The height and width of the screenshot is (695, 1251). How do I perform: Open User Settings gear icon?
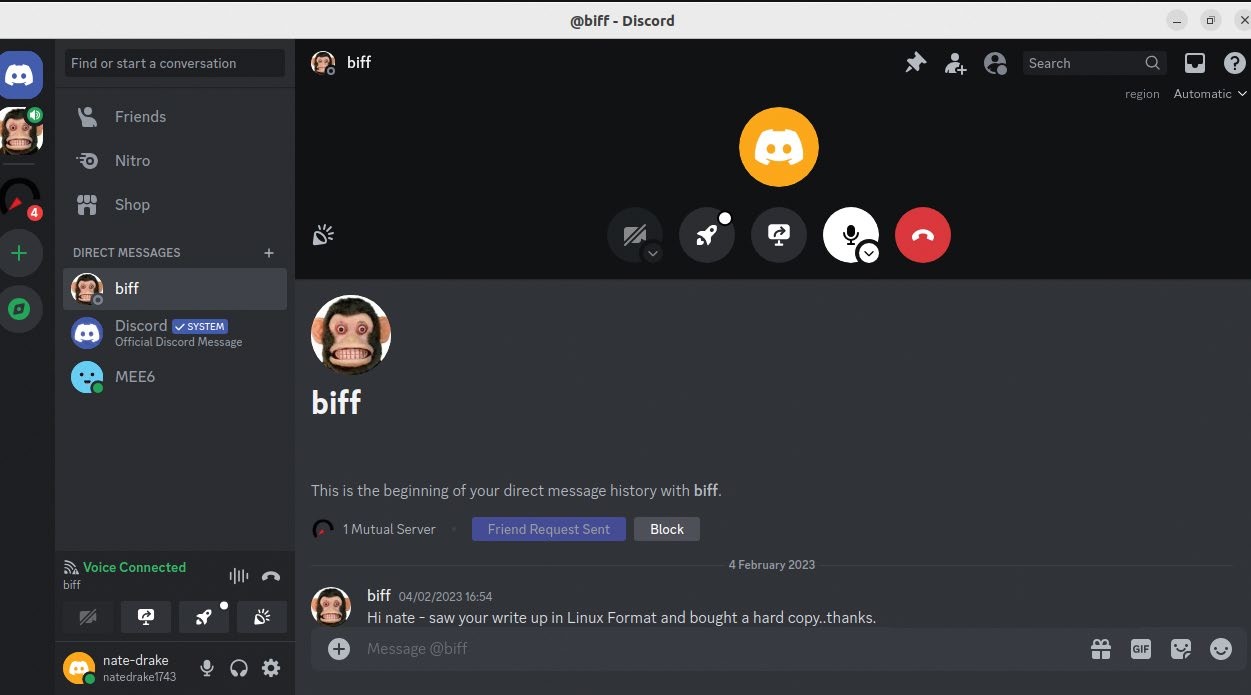click(271, 668)
